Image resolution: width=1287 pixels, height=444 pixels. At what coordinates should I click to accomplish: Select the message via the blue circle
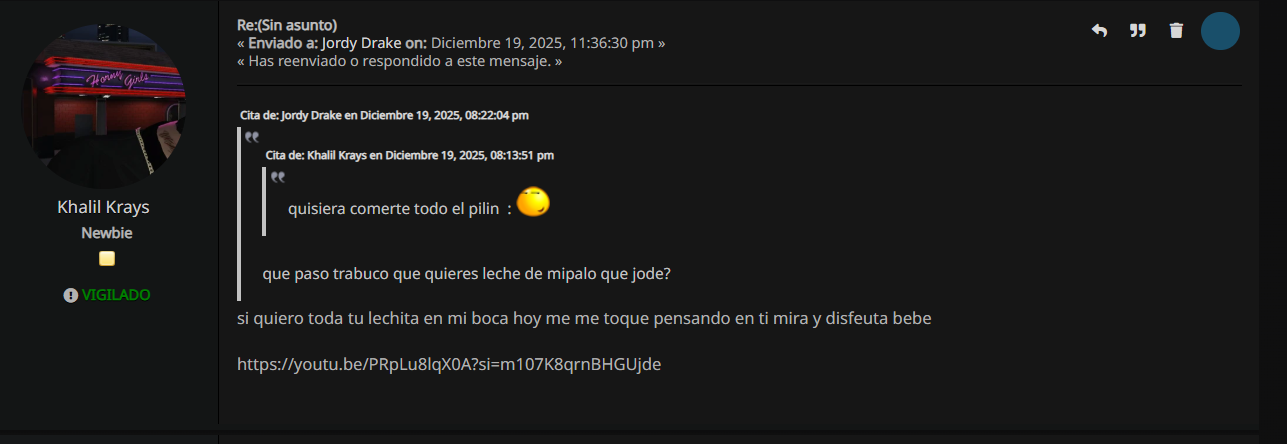(1220, 31)
